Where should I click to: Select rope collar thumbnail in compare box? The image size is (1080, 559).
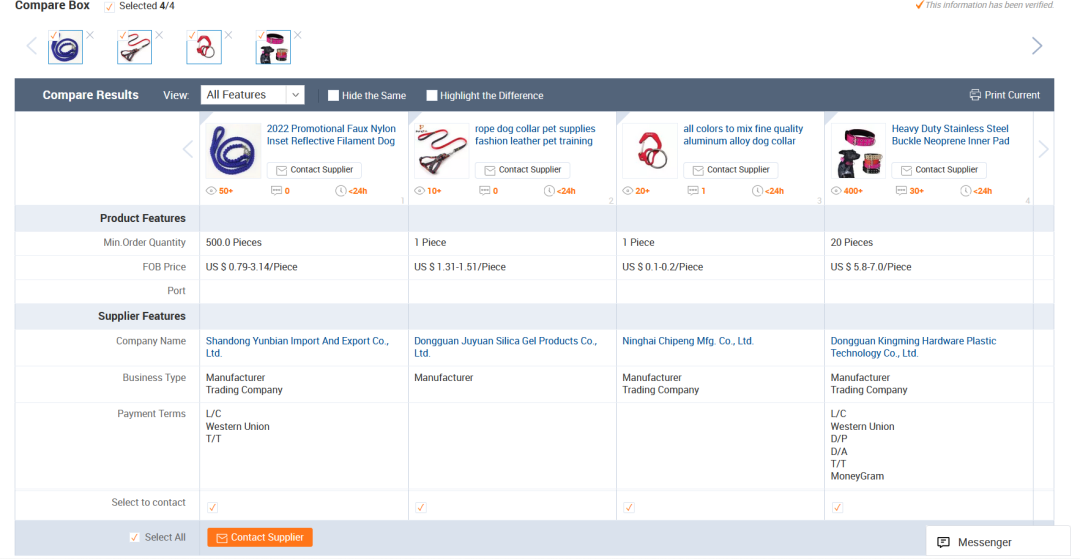(x=135, y=48)
